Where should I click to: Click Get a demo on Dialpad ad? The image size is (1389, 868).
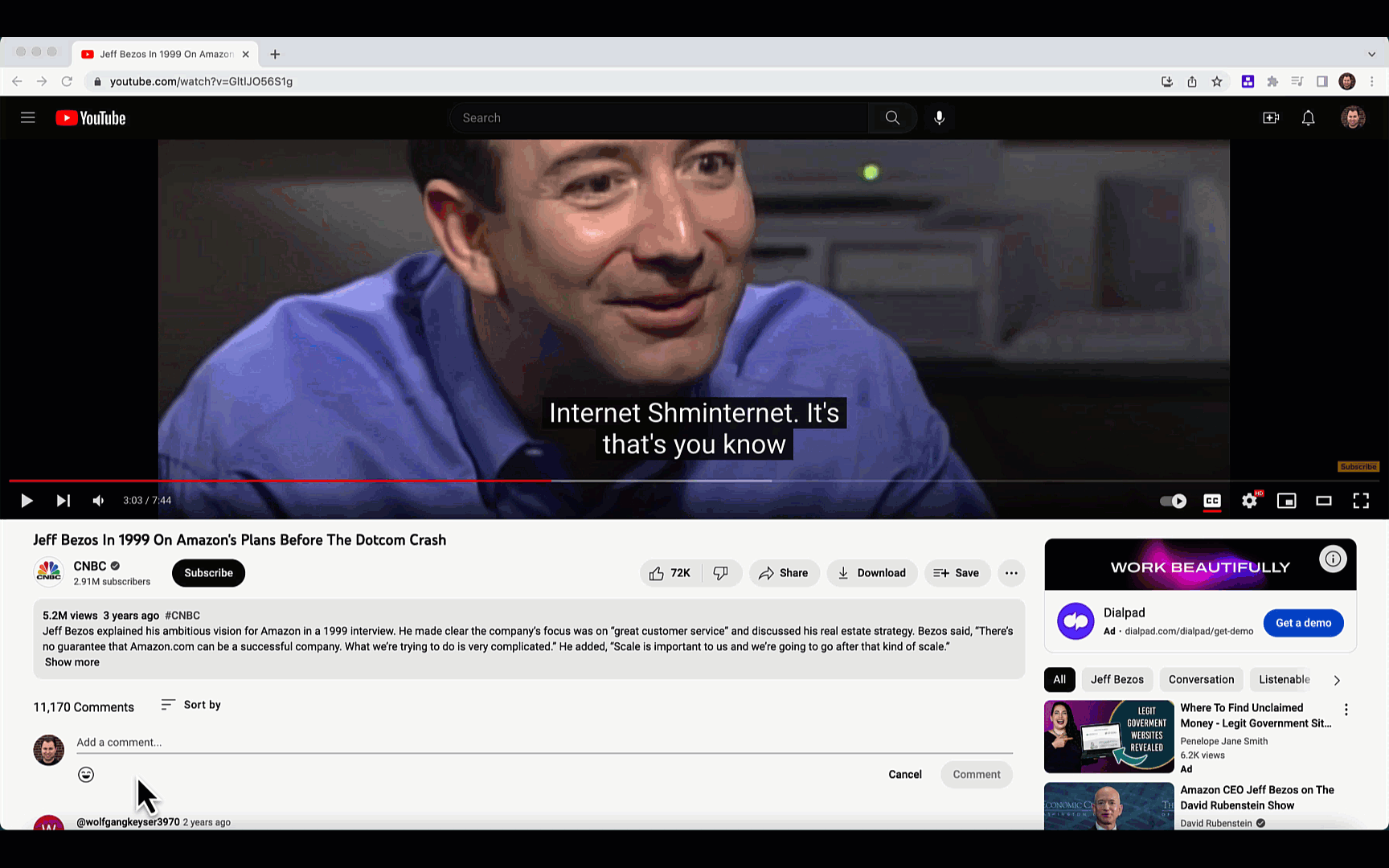(x=1303, y=623)
